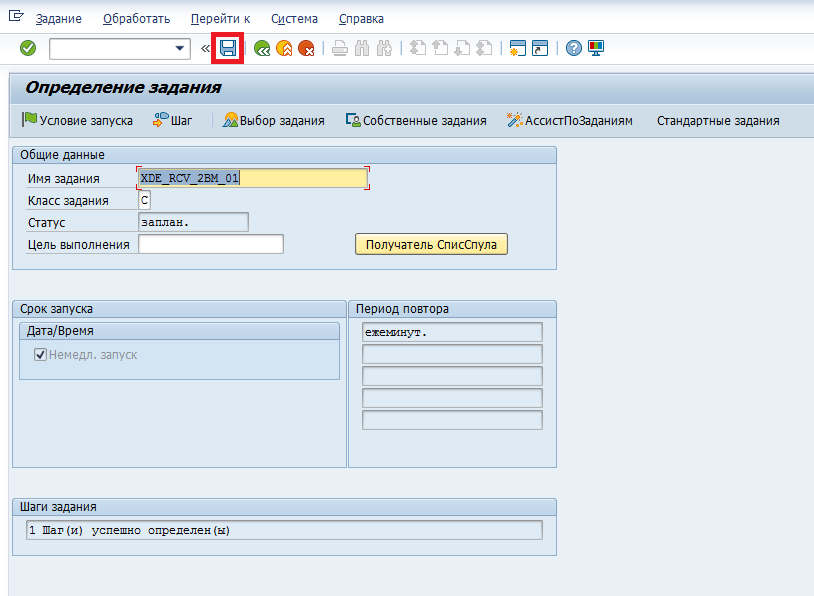Toggle the Немедл. запуск checkbox
This screenshot has width=814, height=596.
[x=41, y=354]
